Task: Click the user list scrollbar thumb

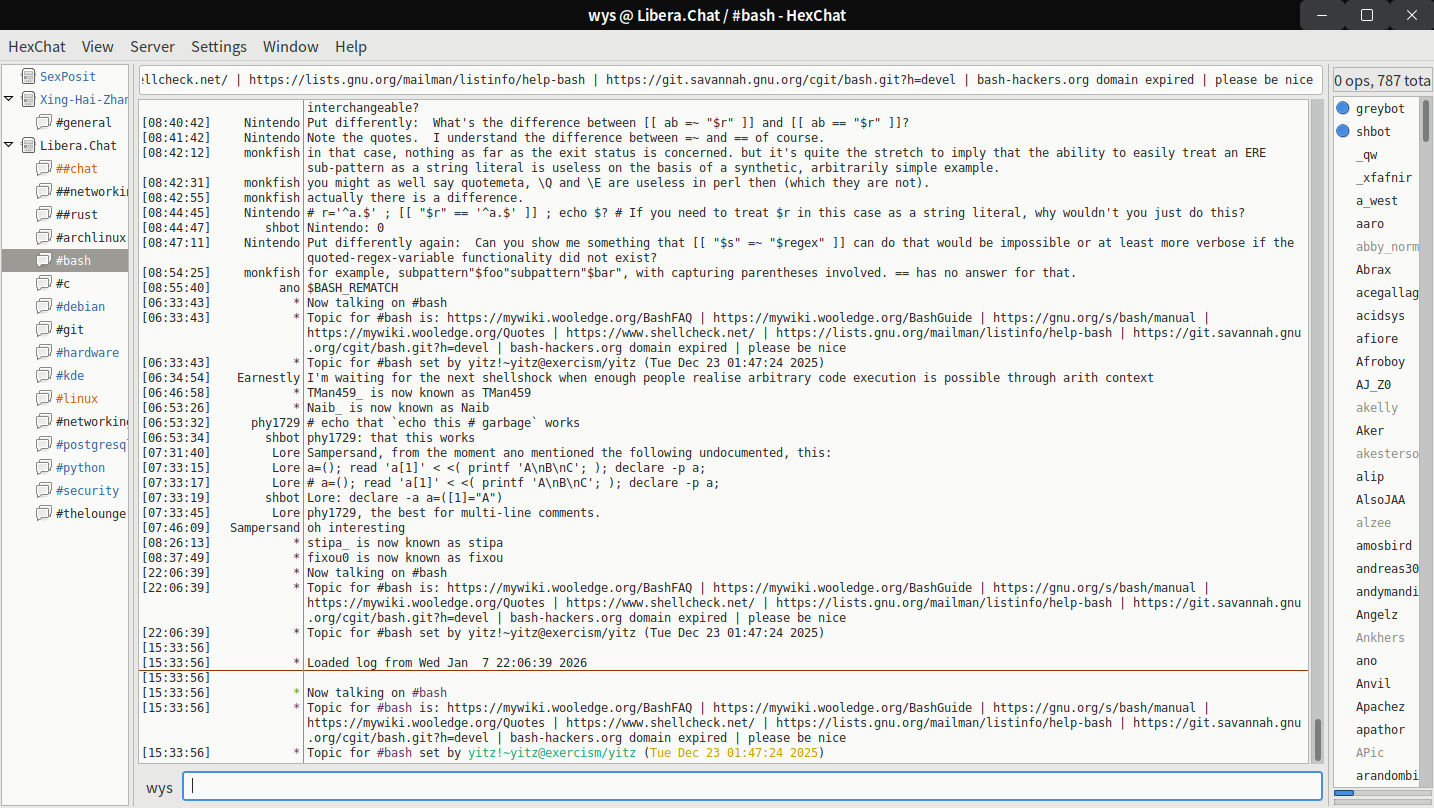Action: coord(1344,793)
